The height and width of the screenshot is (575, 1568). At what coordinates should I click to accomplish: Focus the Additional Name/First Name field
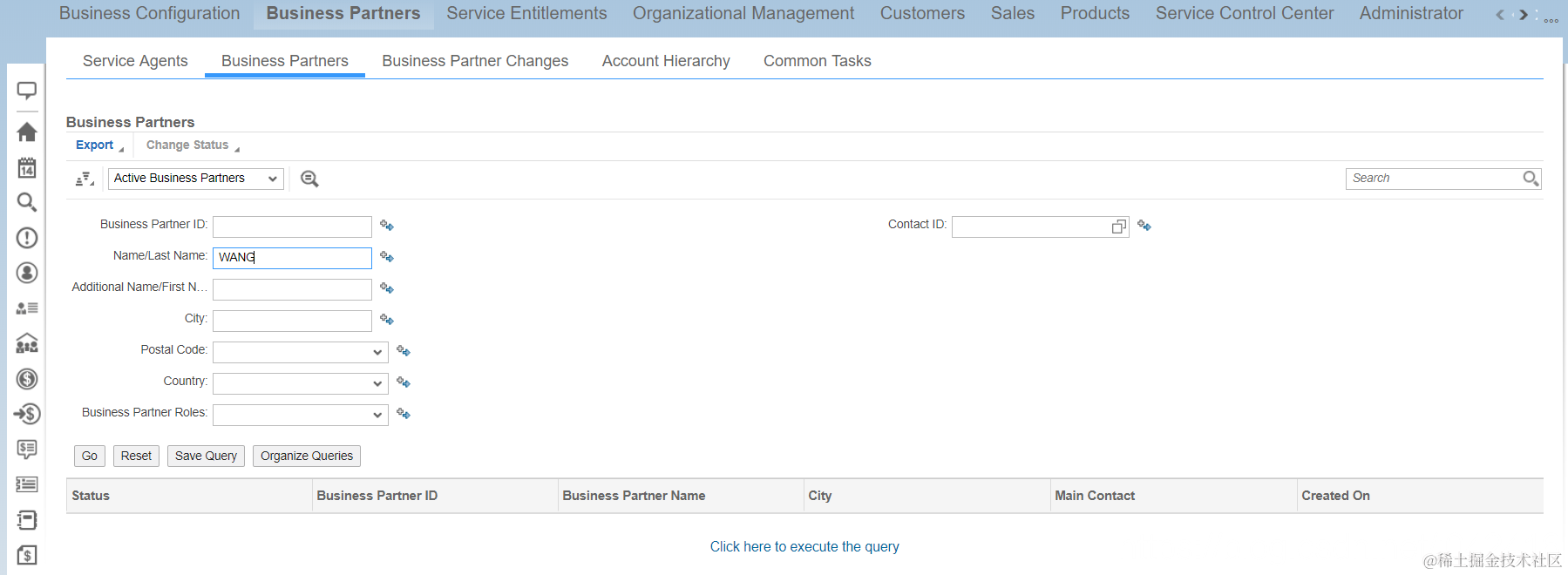(x=292, y=289)
